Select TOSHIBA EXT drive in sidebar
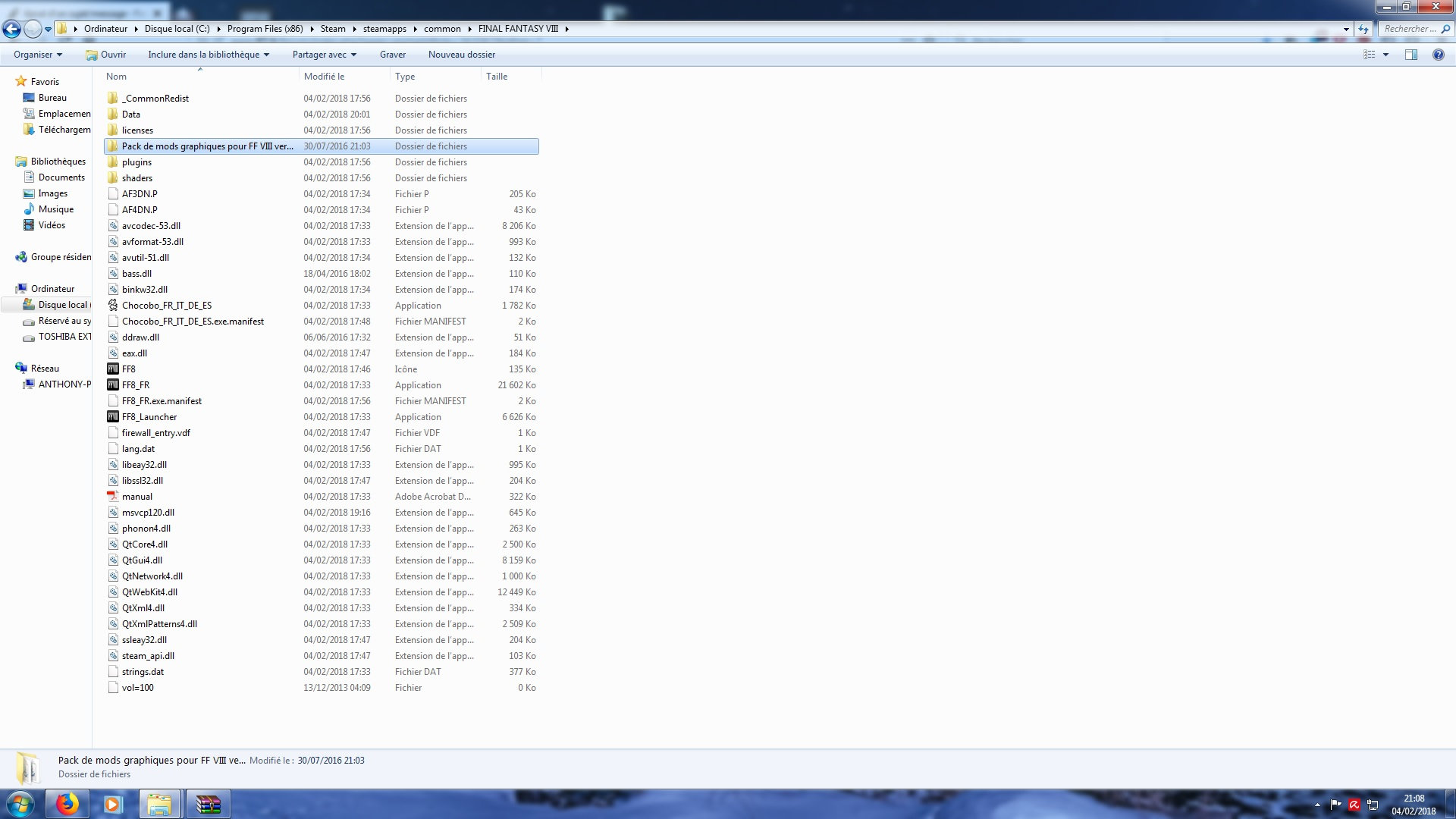 (64, 337)
